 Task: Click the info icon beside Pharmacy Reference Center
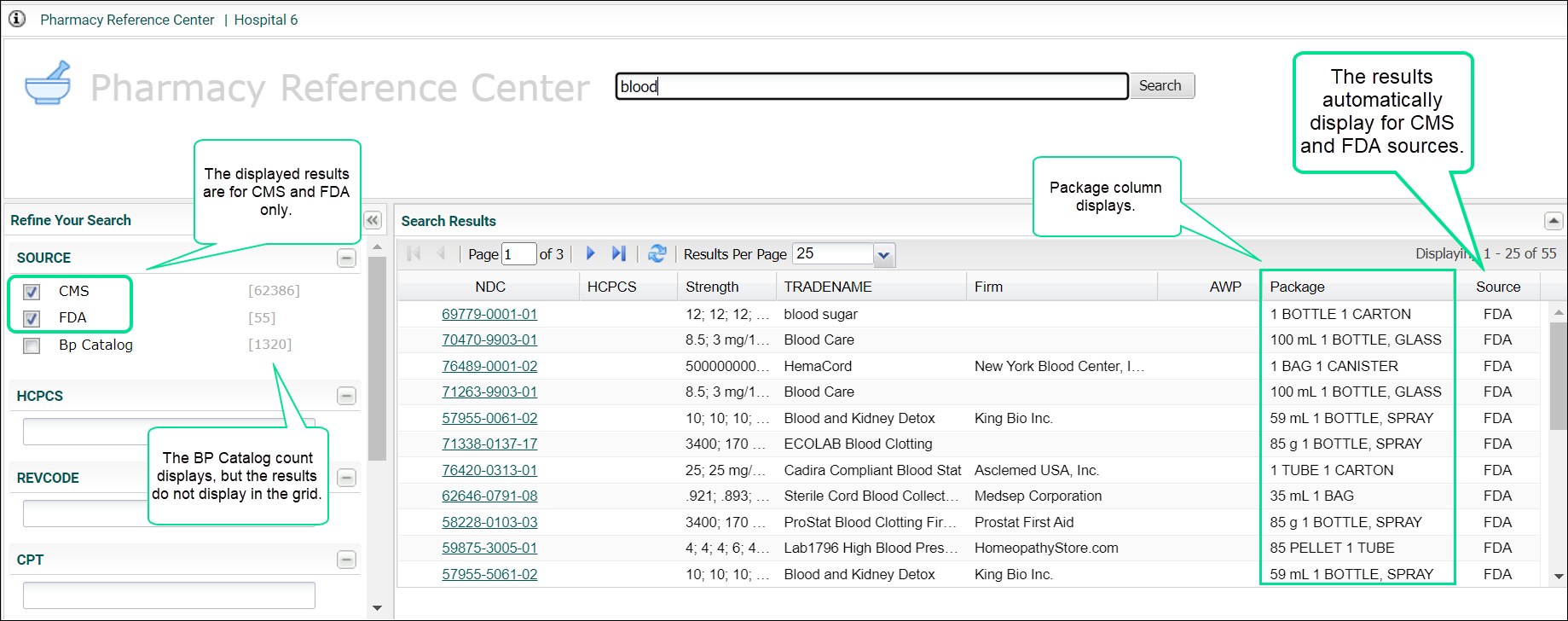[17, 19]
